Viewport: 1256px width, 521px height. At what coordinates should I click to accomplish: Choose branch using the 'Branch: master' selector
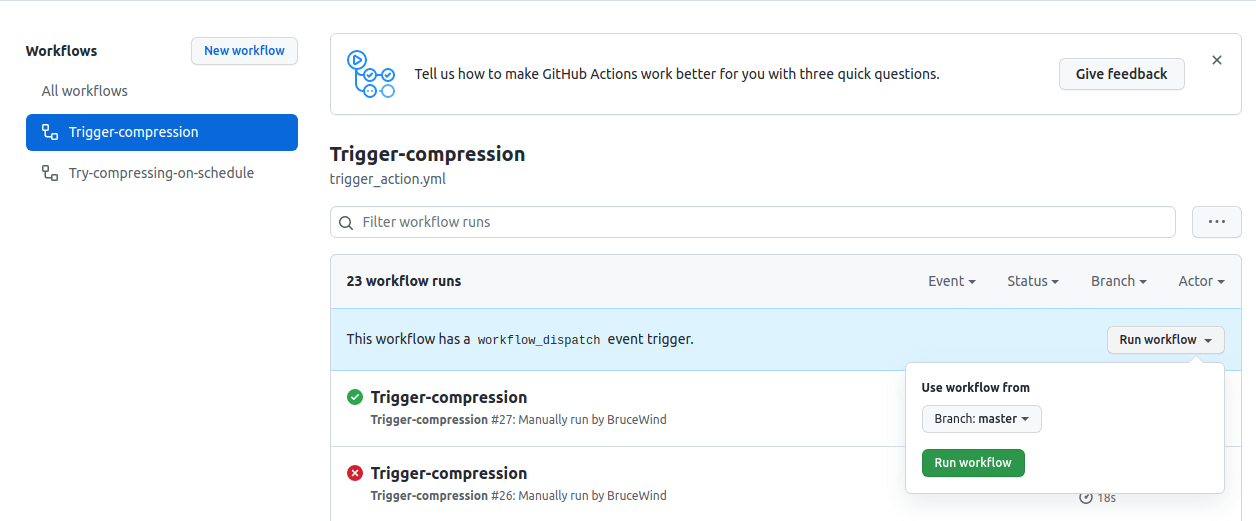pos(981,419)
